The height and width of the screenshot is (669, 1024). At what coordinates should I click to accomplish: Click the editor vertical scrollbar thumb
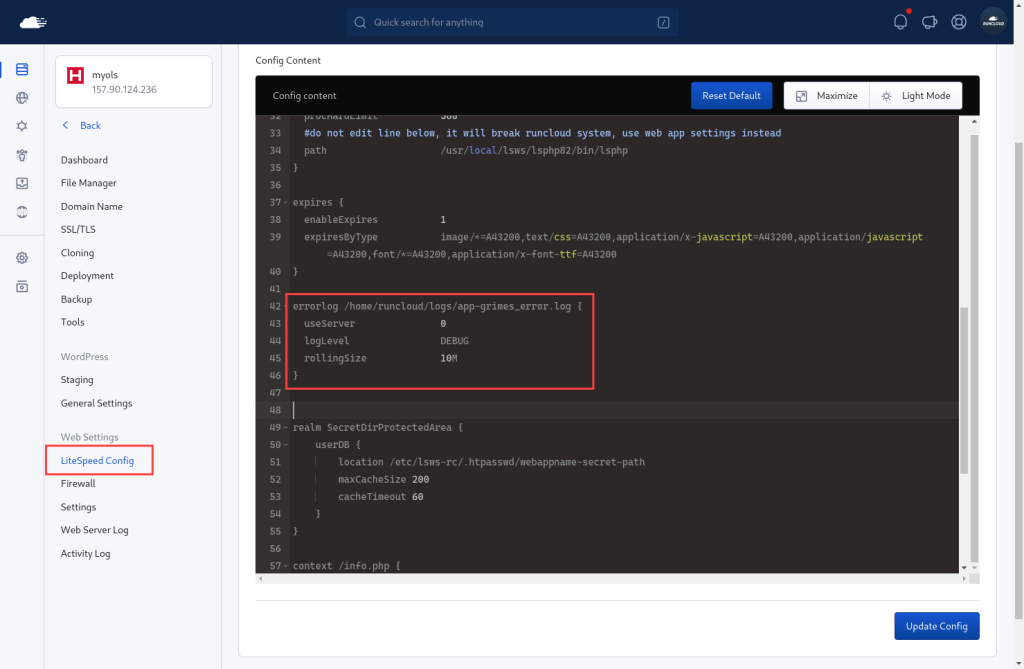pyautogui.click(x=964, y=391)
